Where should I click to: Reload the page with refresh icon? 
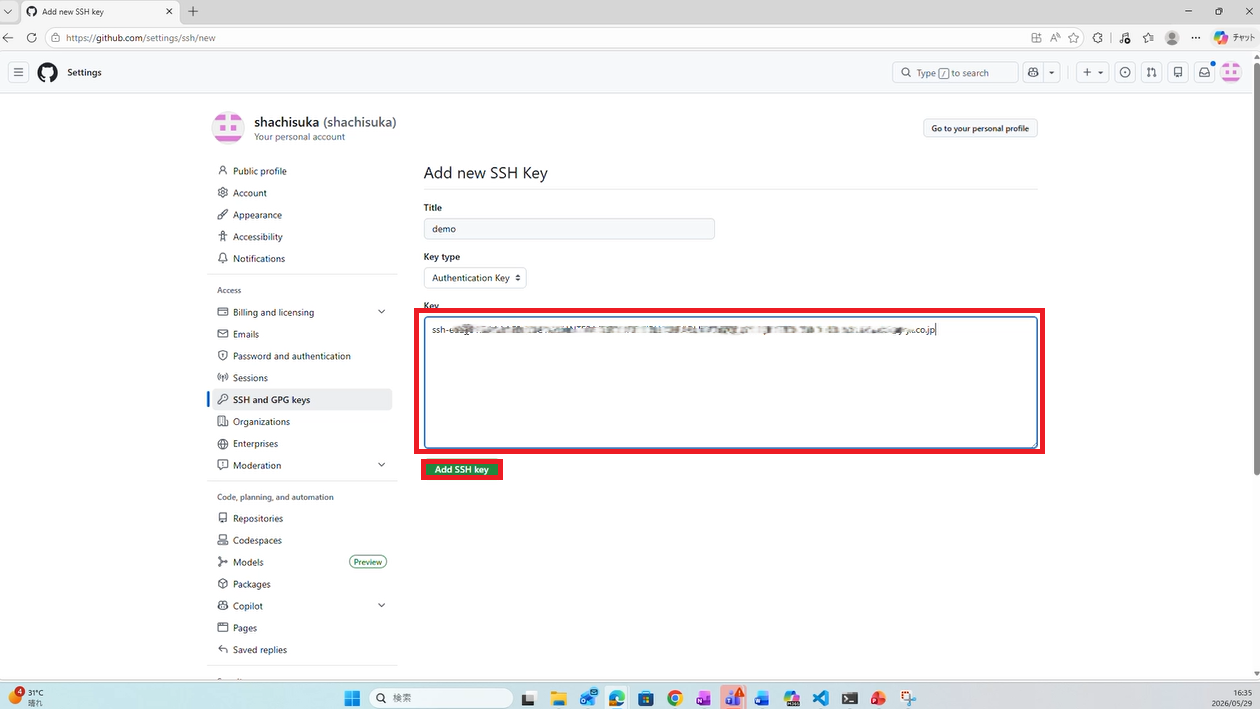(x=31, y=38)
